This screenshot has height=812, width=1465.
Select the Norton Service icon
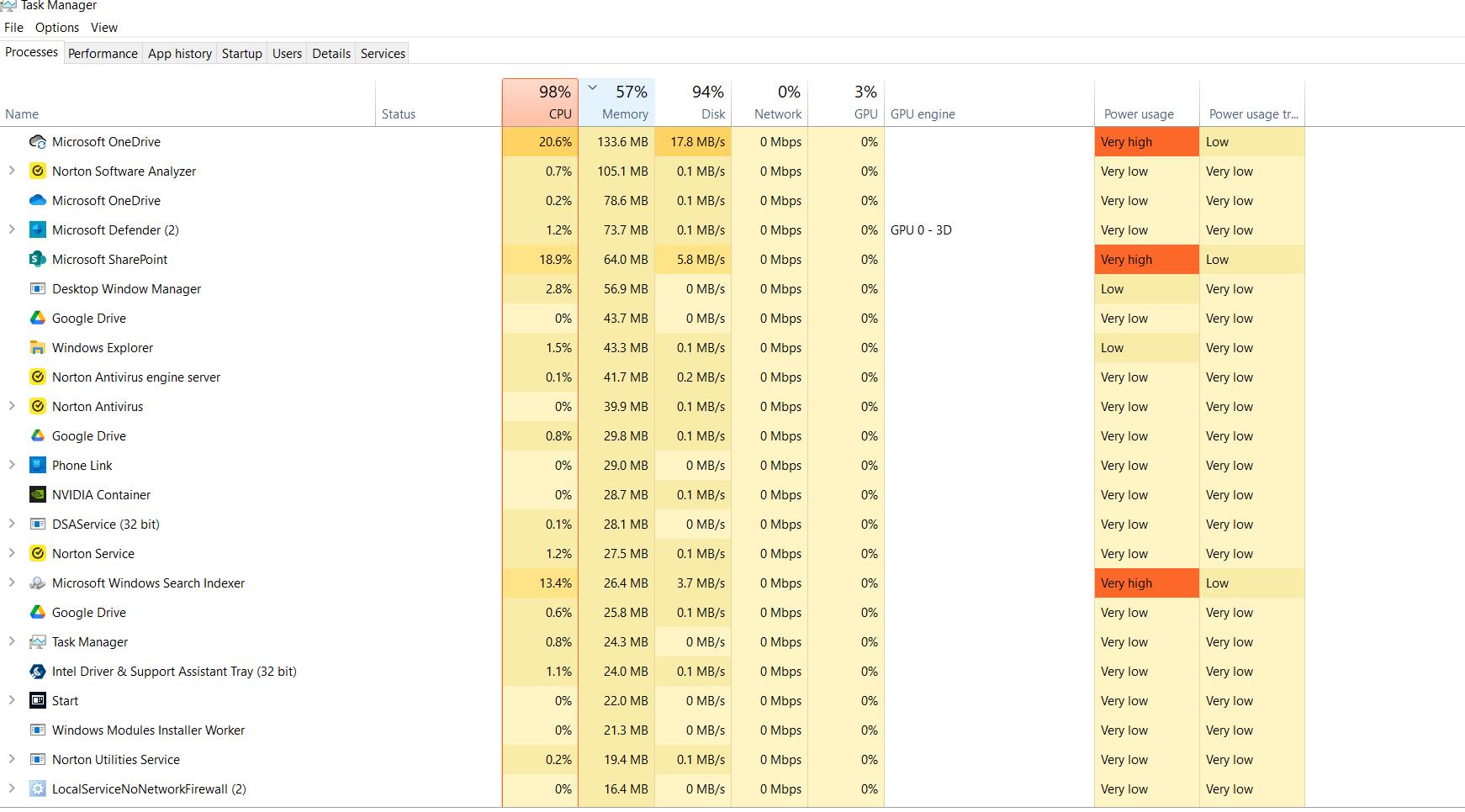(x=38, y=553)
